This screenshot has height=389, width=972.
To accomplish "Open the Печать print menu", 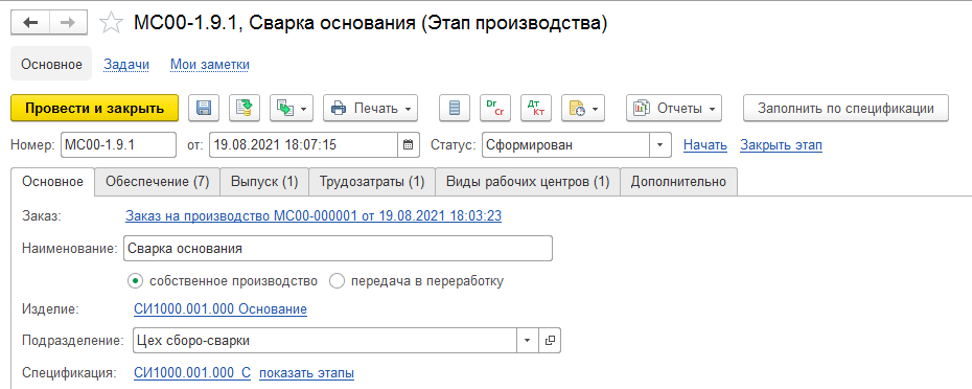I will [x=370, y=108].
